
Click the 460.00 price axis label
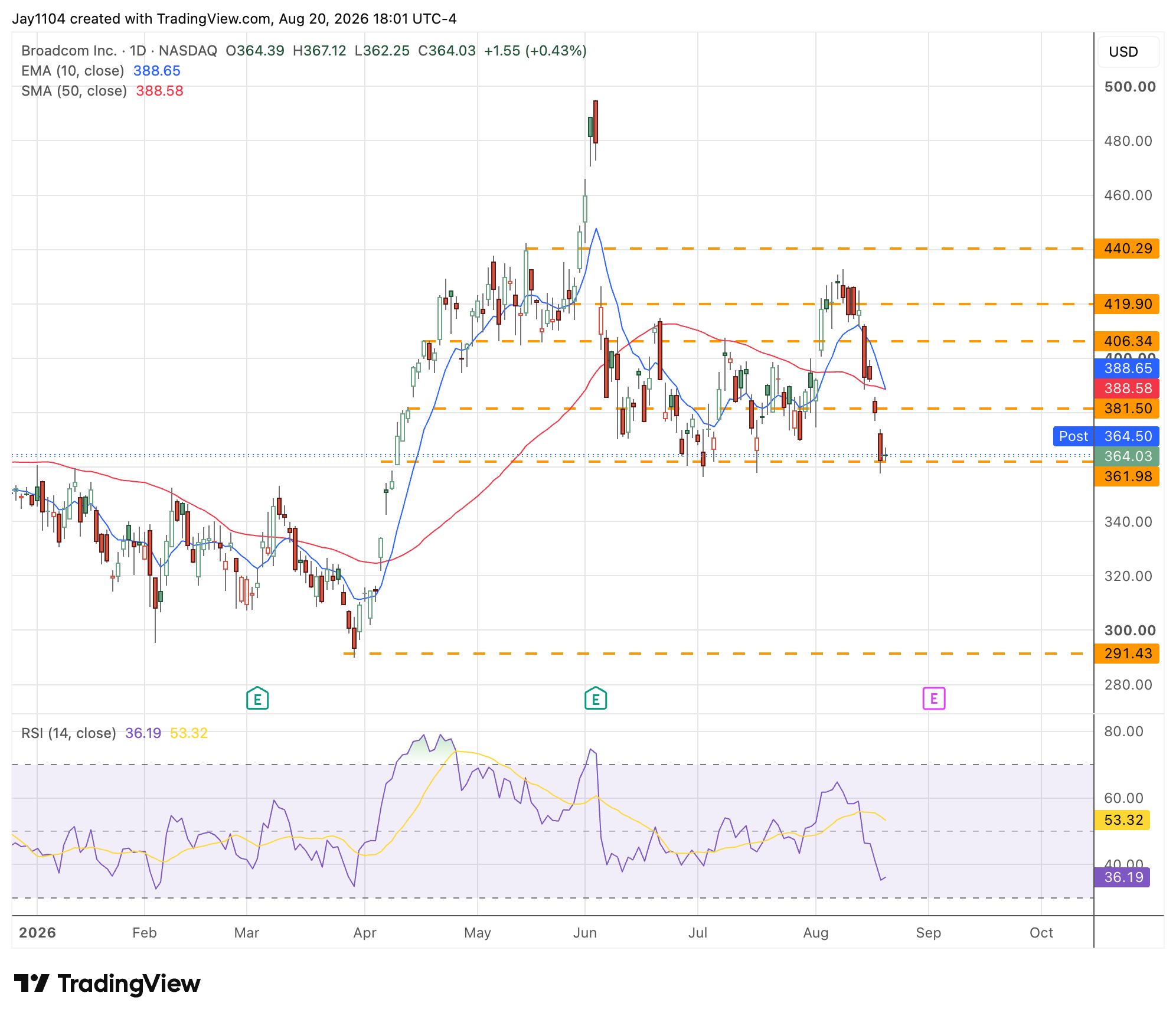click(1128, 195)
